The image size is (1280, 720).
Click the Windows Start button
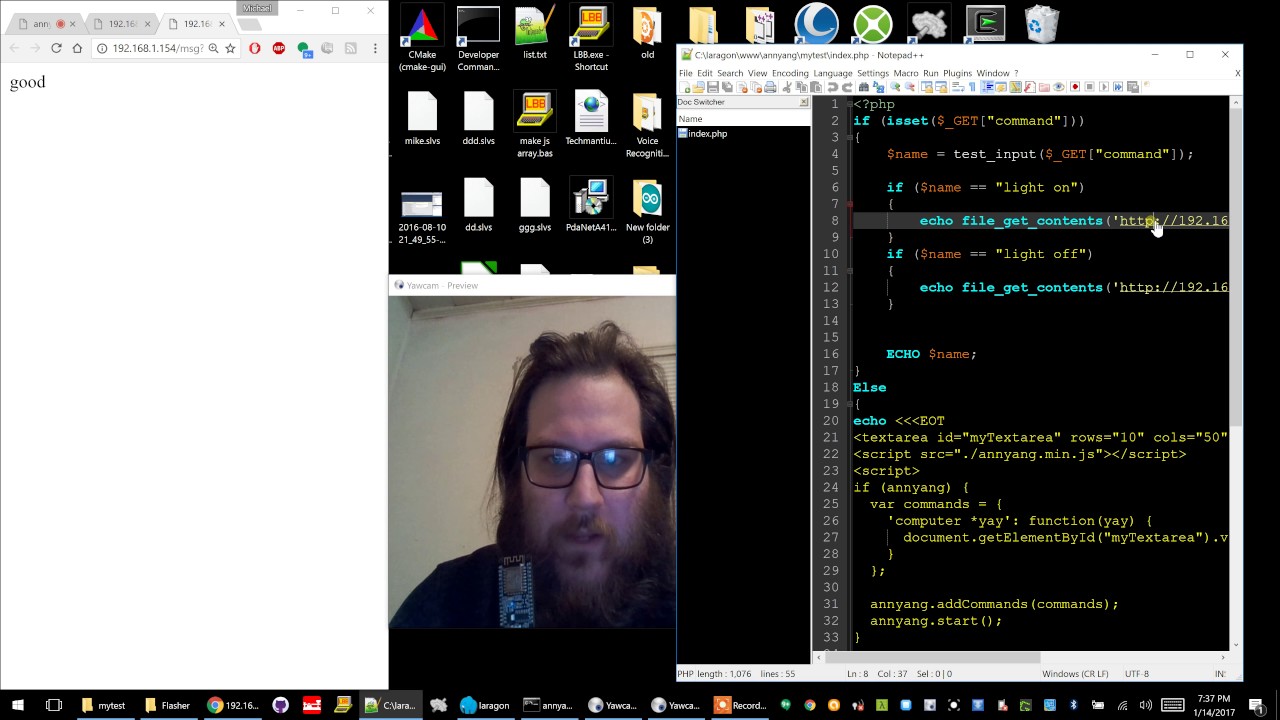(x=17, y=705)
